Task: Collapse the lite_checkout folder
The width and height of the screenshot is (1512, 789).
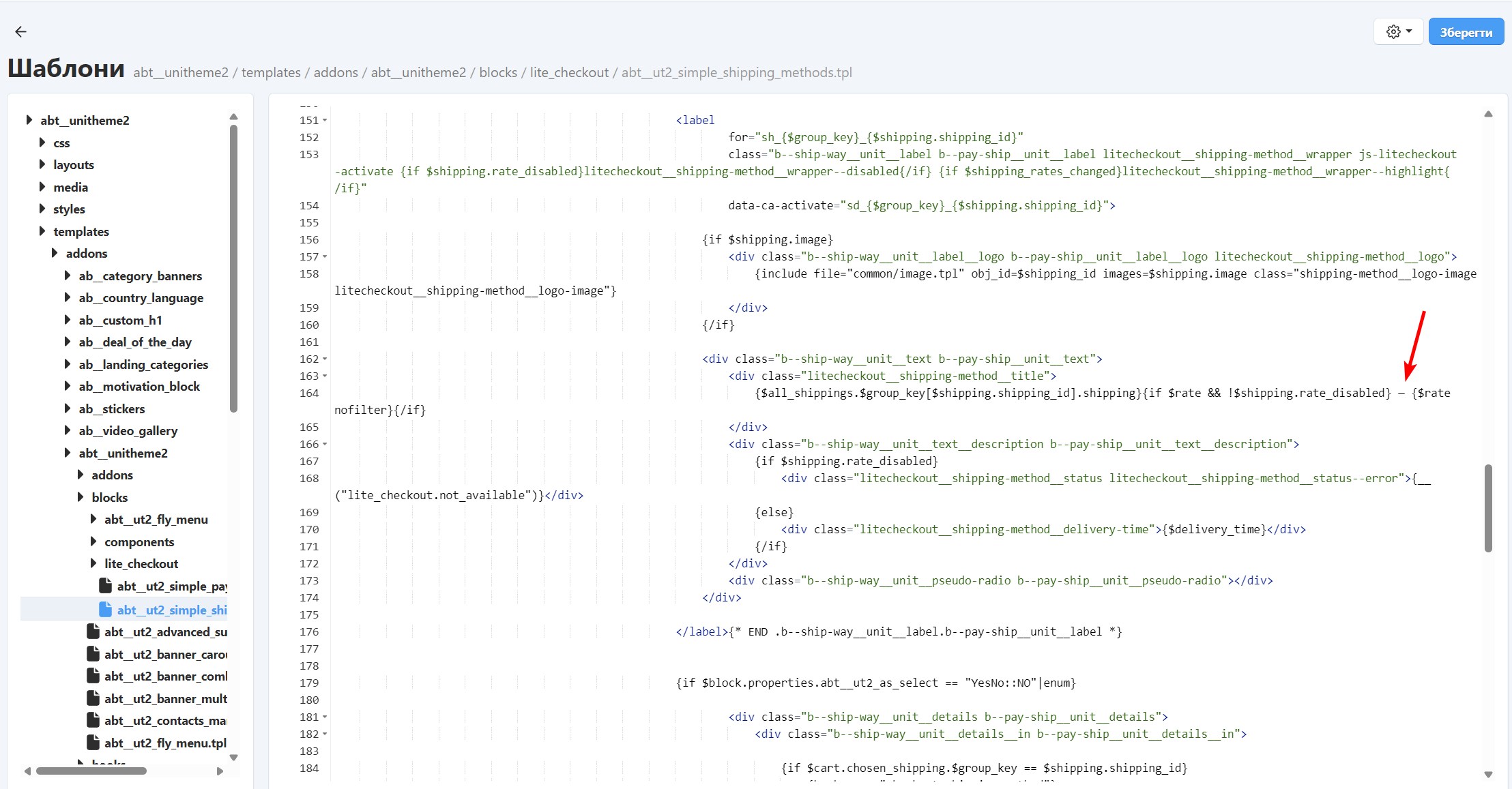Action: click(x=93, y=563)
